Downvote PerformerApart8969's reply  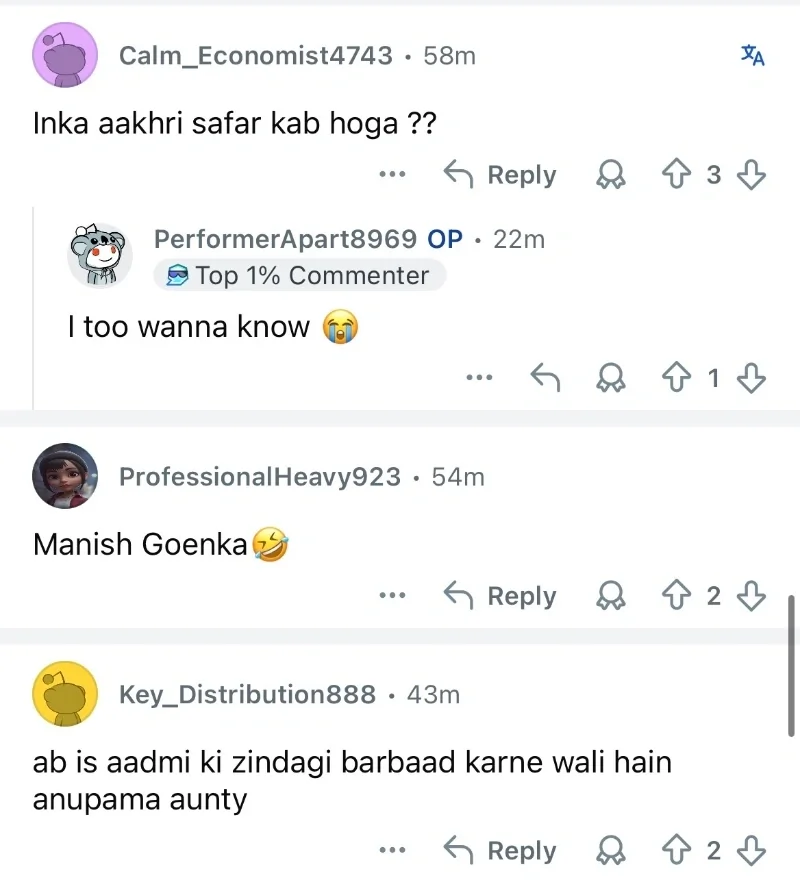(x=751, y=378)
